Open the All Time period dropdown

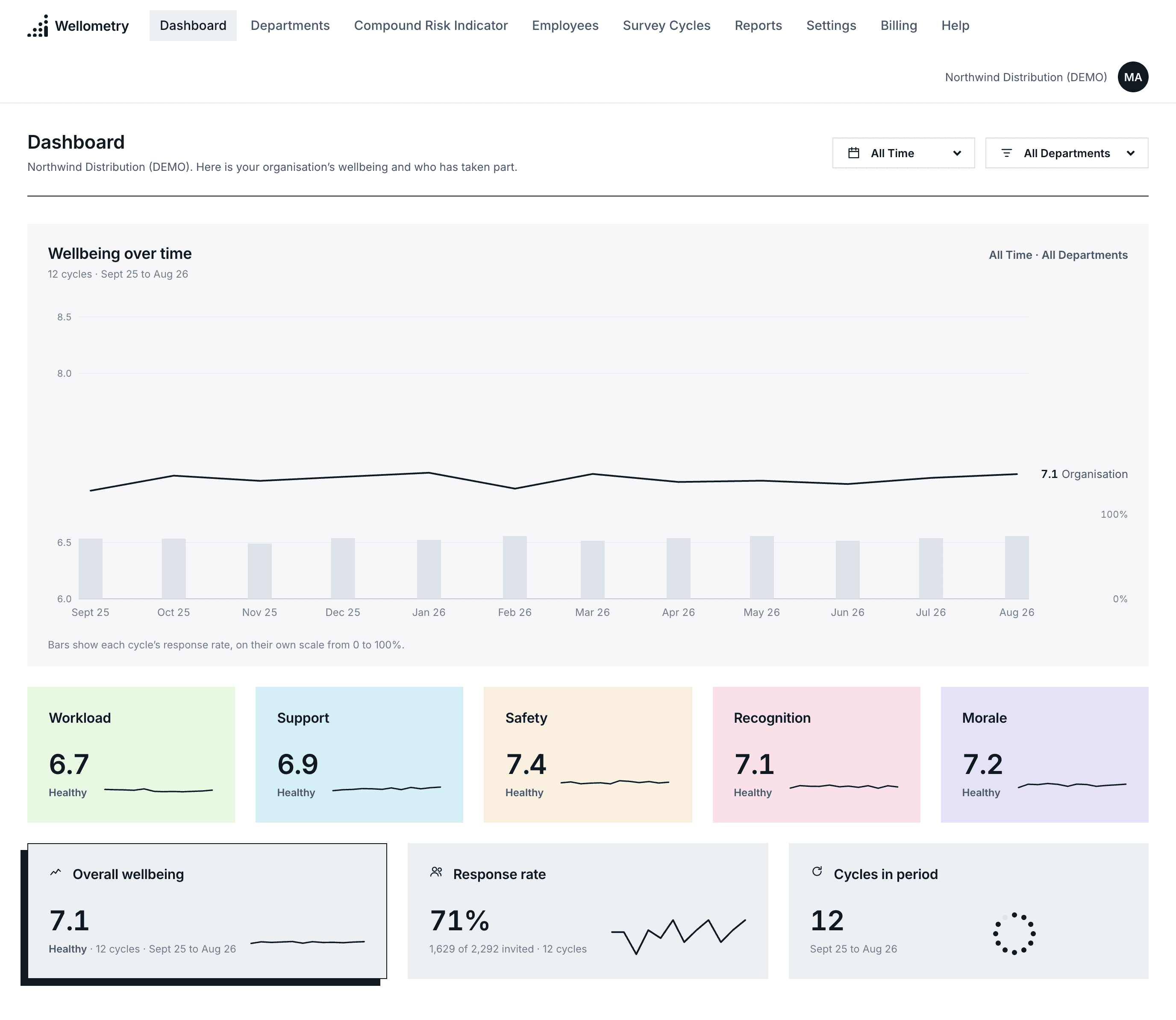click(x=903, y=153)
